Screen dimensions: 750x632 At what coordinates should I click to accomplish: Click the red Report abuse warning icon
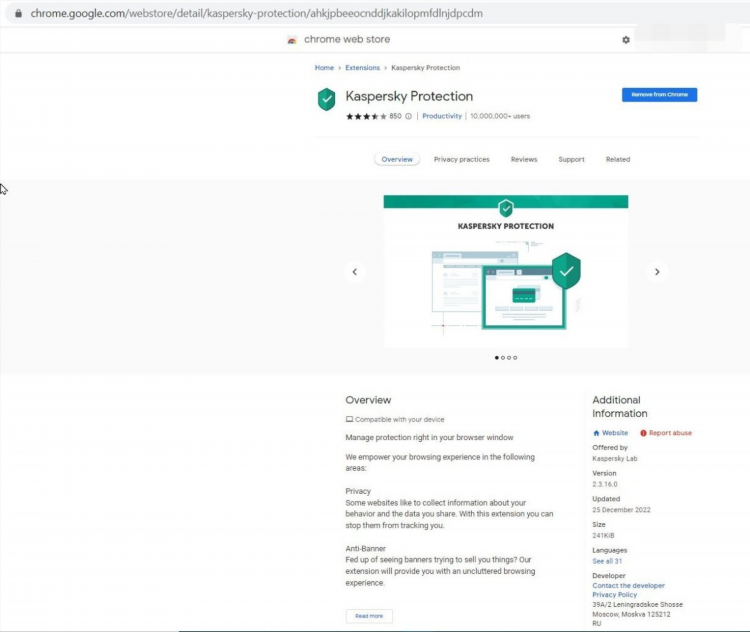click(x=643, y=433)
